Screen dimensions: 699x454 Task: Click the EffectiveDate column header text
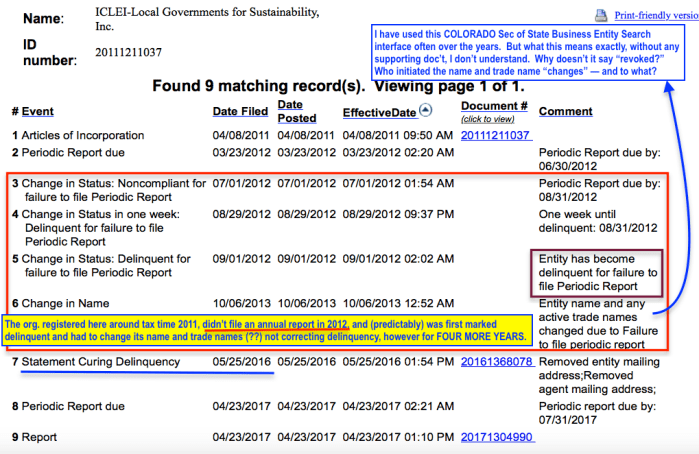(x=379, y=113)
